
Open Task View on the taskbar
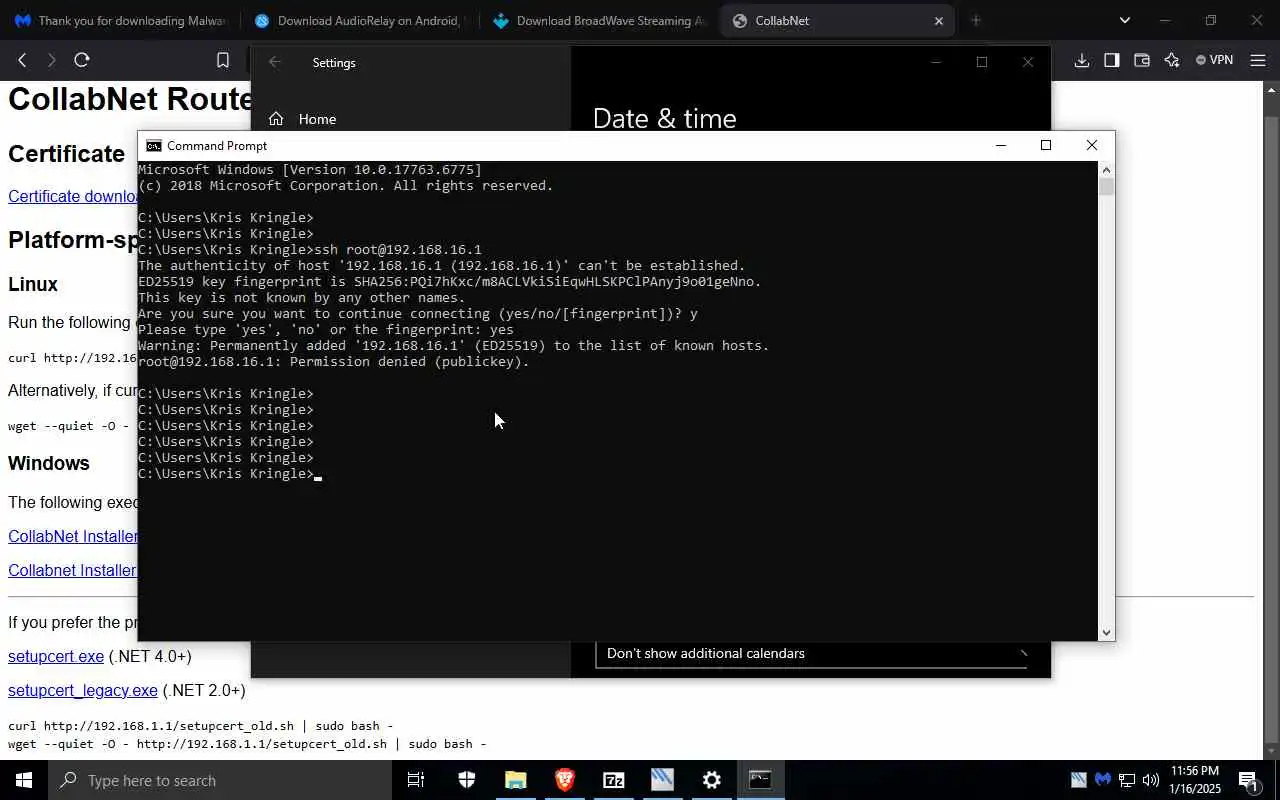pyautogui.click(x=416, y=780)
